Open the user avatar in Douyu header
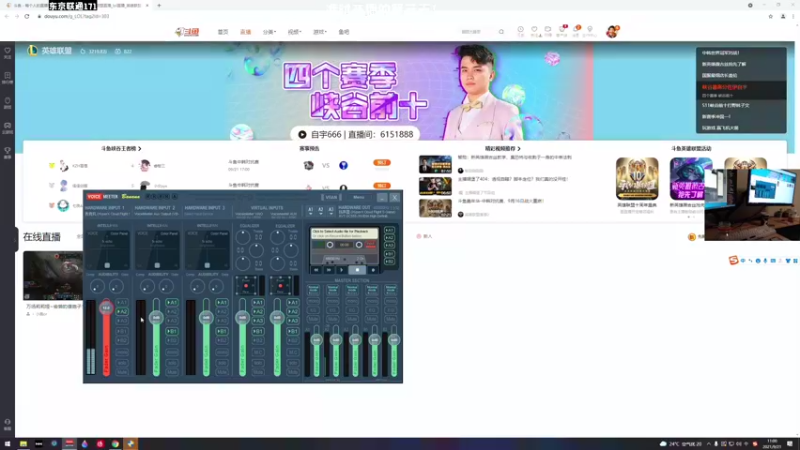The image size is (800, 450). pos(612,32)
